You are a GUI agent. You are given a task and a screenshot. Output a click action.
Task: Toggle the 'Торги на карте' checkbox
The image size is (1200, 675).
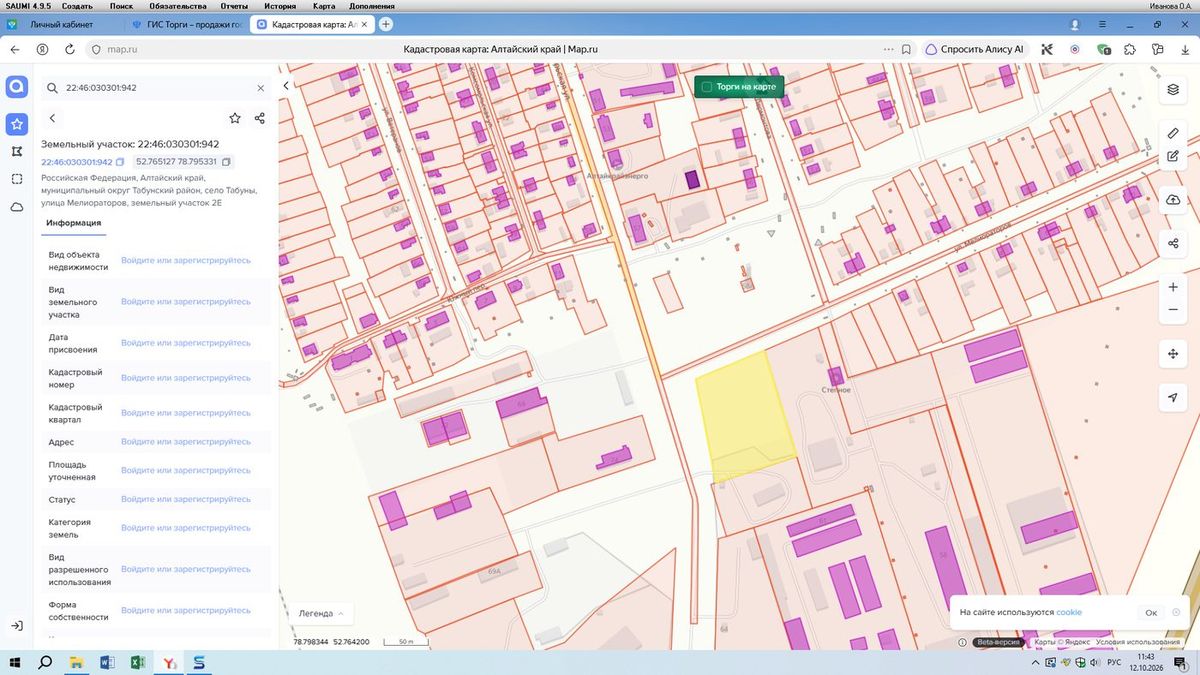[x=707, y=87]
